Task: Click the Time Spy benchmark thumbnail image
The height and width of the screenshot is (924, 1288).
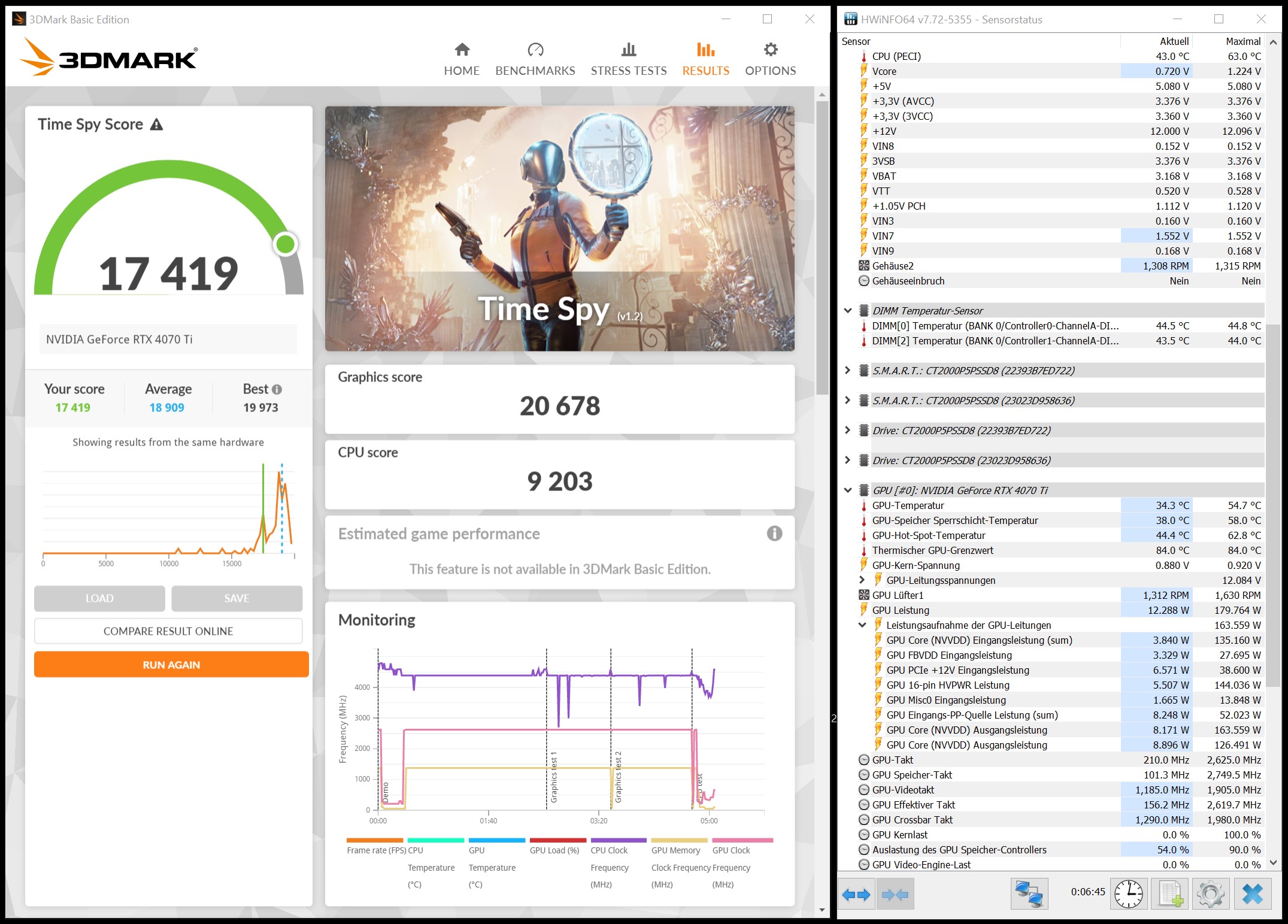Action: pyautogui.click(x=559, y=229)
